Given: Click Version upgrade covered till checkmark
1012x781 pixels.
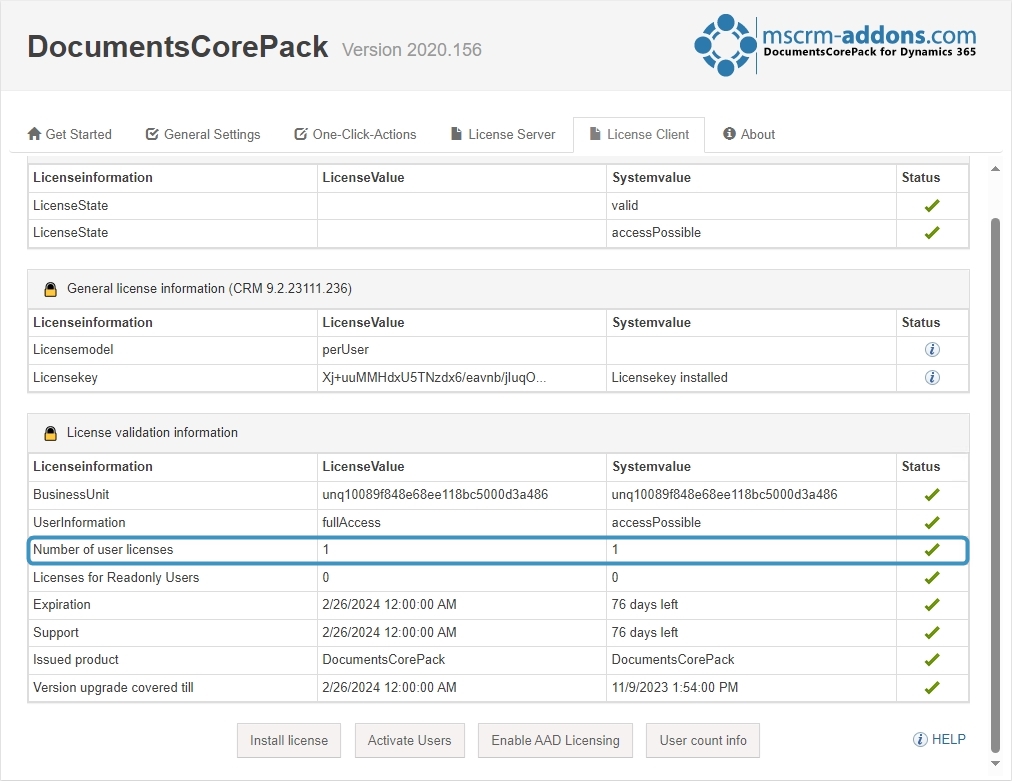Looking at the screenshot, I should point(932,688).
